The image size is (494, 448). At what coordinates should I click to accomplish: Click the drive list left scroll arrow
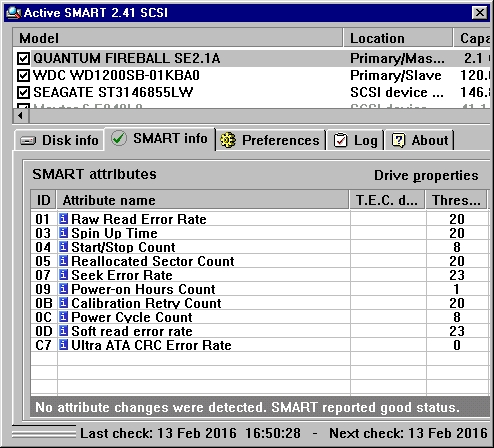coord(21,116)
